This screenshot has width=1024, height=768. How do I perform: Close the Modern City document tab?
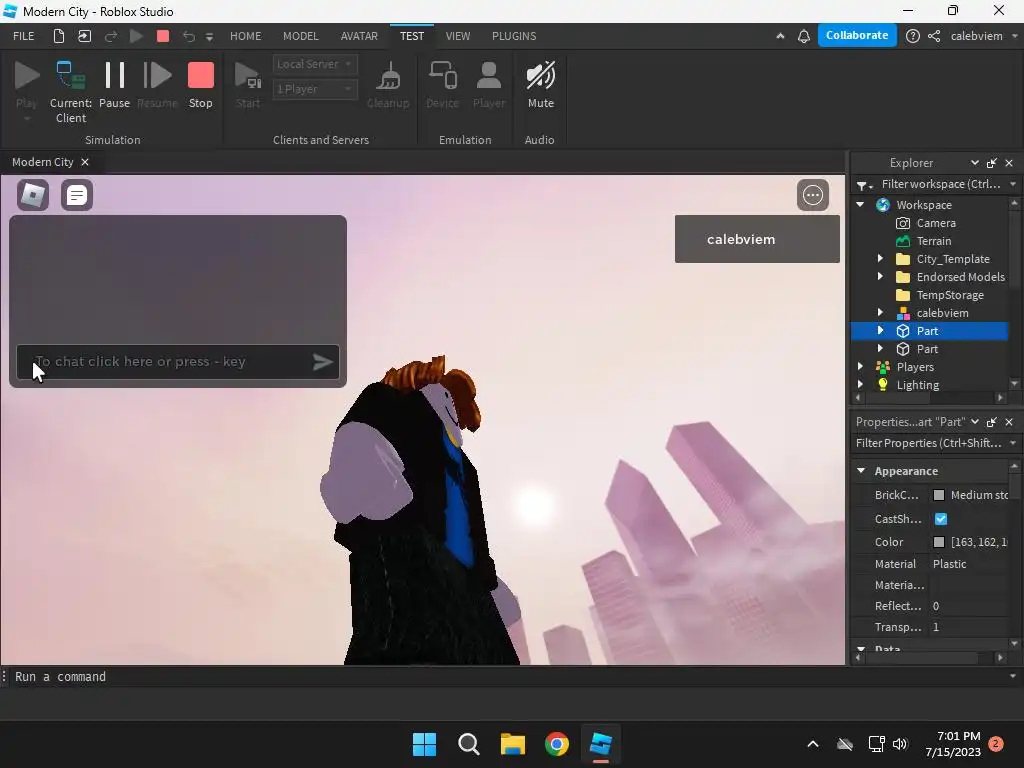[85, 162]
